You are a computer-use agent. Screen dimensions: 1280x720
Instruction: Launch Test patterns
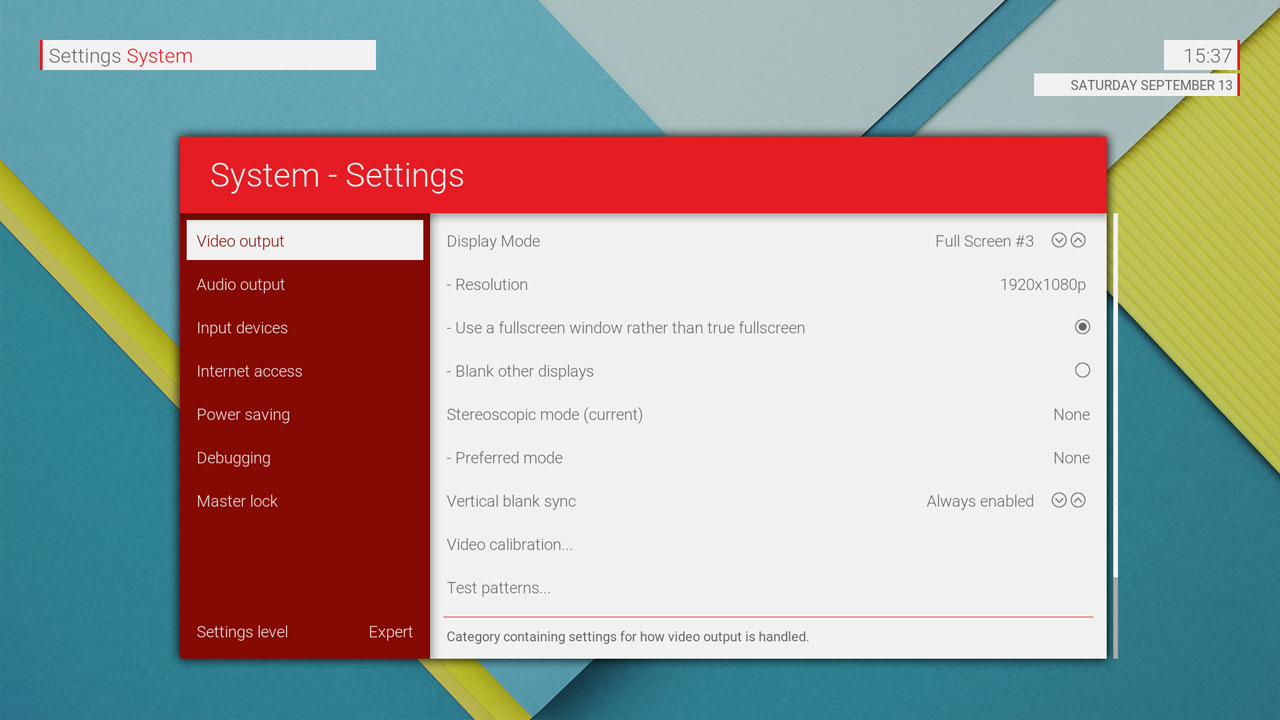click(x=498, y=588)
